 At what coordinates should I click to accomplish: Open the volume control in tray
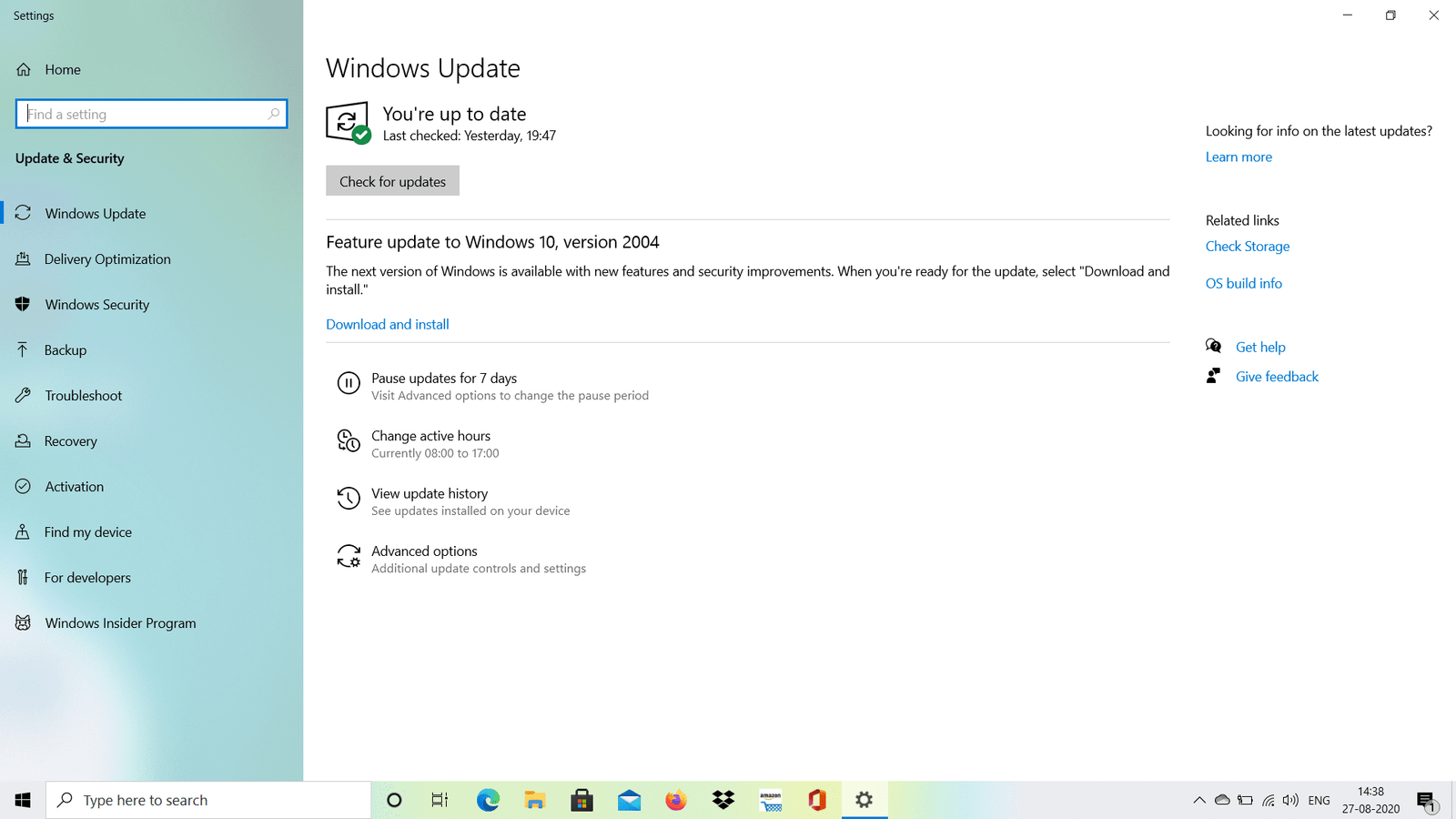pos(1290,800)
